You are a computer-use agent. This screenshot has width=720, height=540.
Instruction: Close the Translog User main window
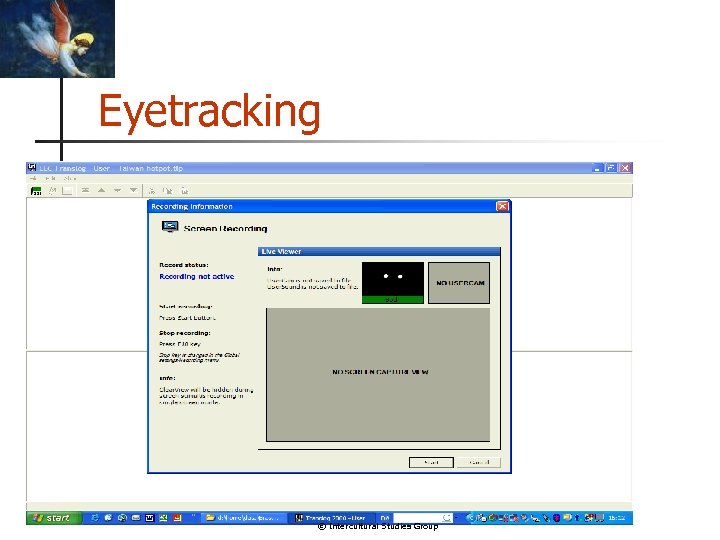click(625, 168)
